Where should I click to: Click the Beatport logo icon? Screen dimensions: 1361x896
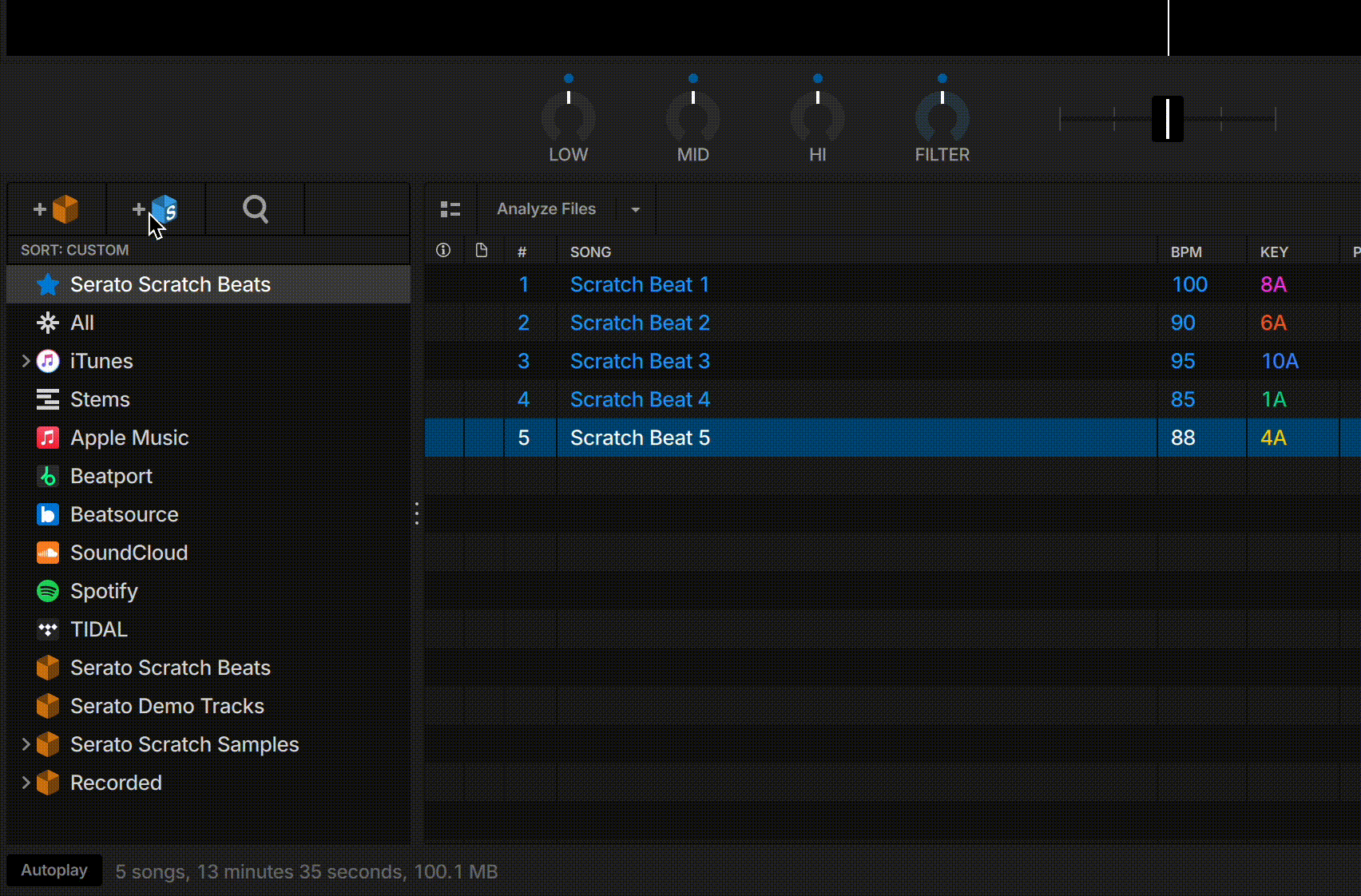pos(48,476)
